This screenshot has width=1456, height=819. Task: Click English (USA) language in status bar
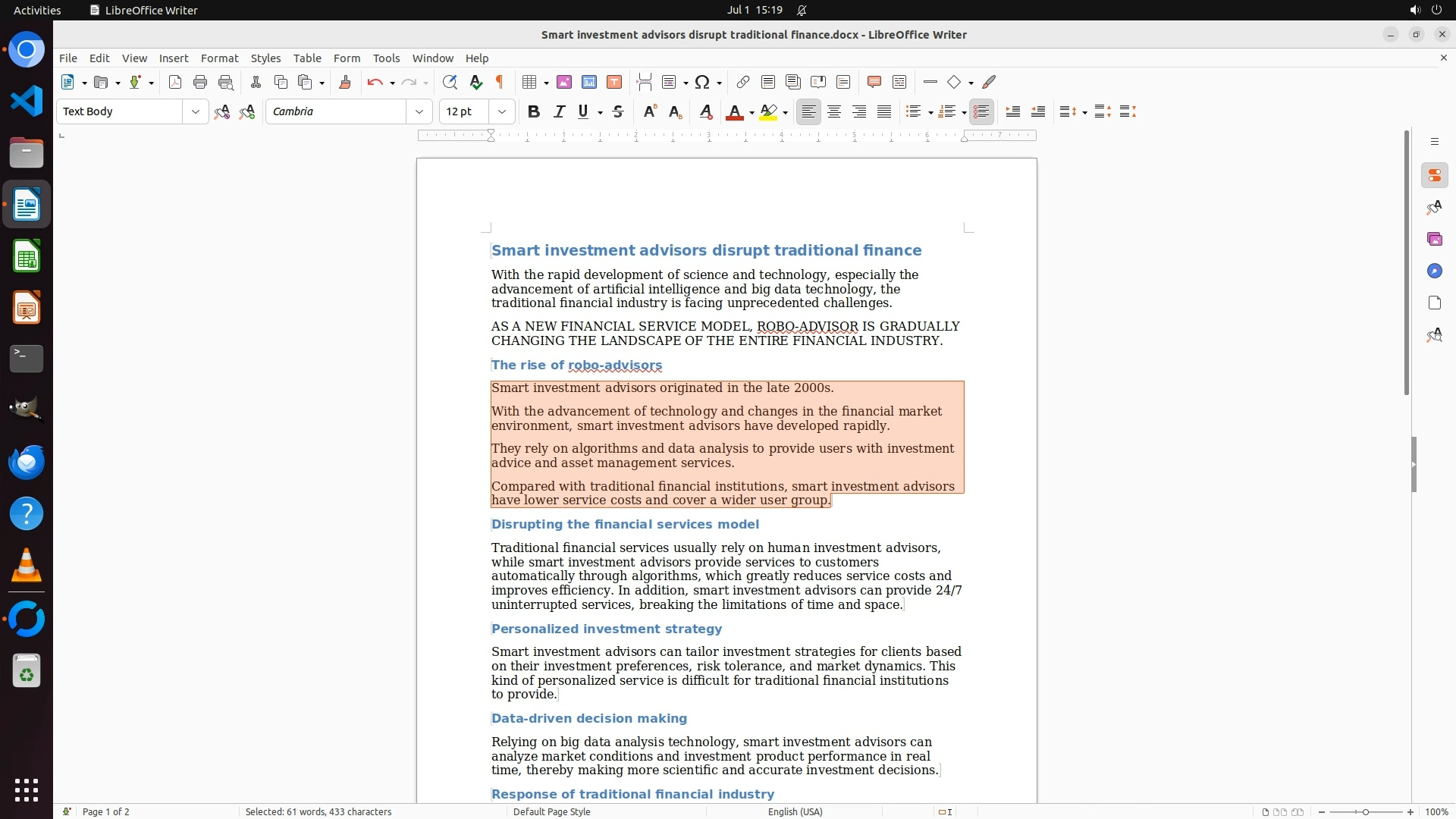[x=795, y=811]
